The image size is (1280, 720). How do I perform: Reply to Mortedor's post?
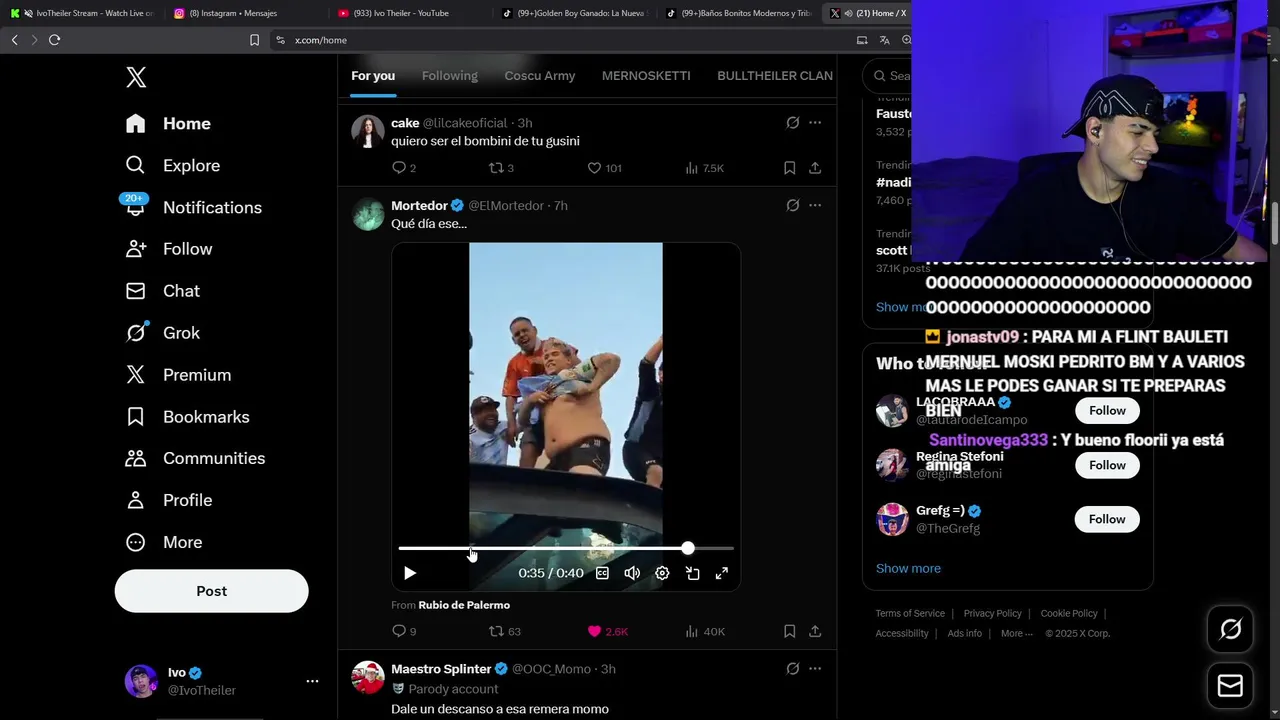[x=398, y=631]
